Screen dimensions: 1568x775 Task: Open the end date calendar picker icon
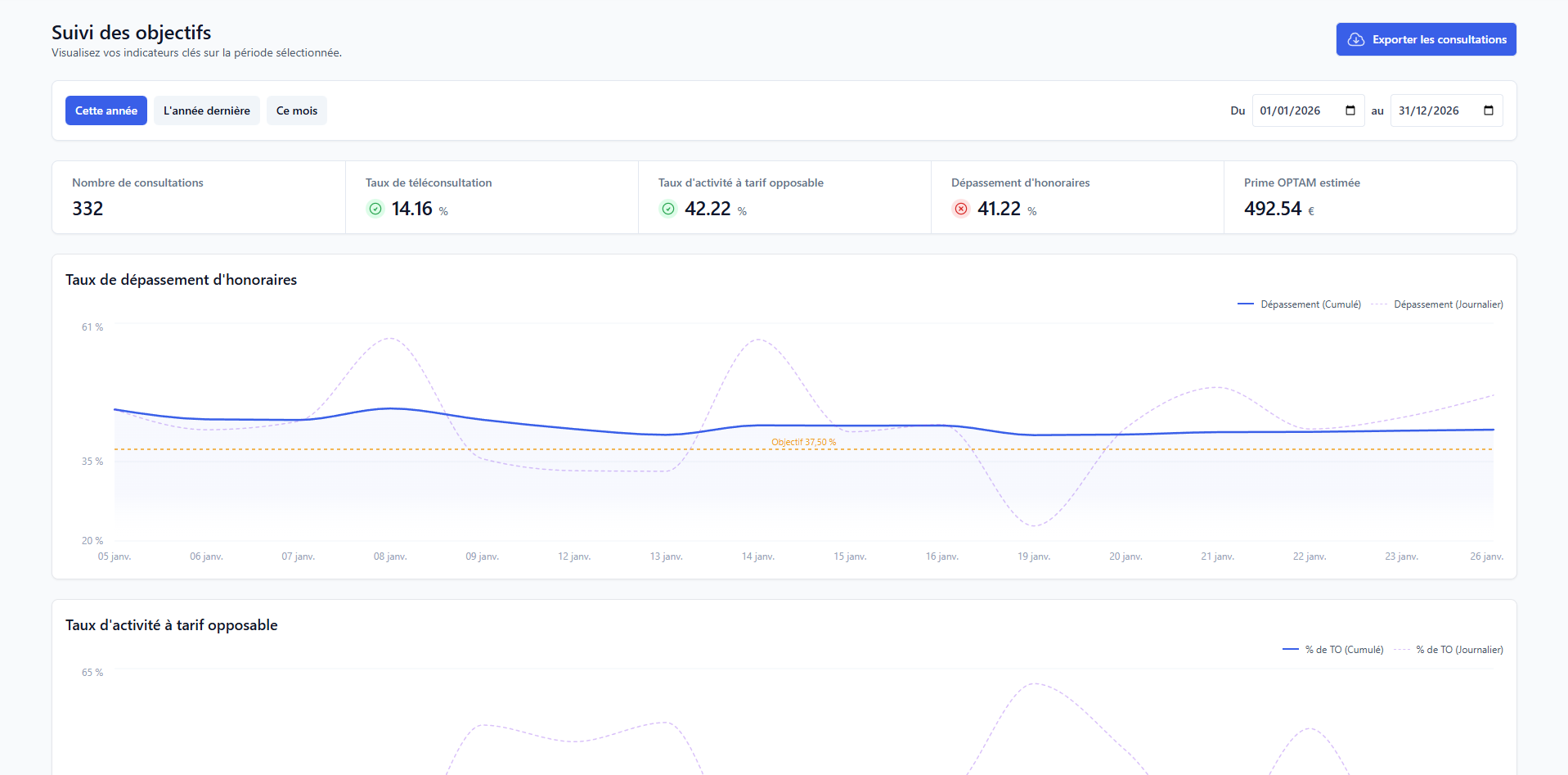(1489, 110)
